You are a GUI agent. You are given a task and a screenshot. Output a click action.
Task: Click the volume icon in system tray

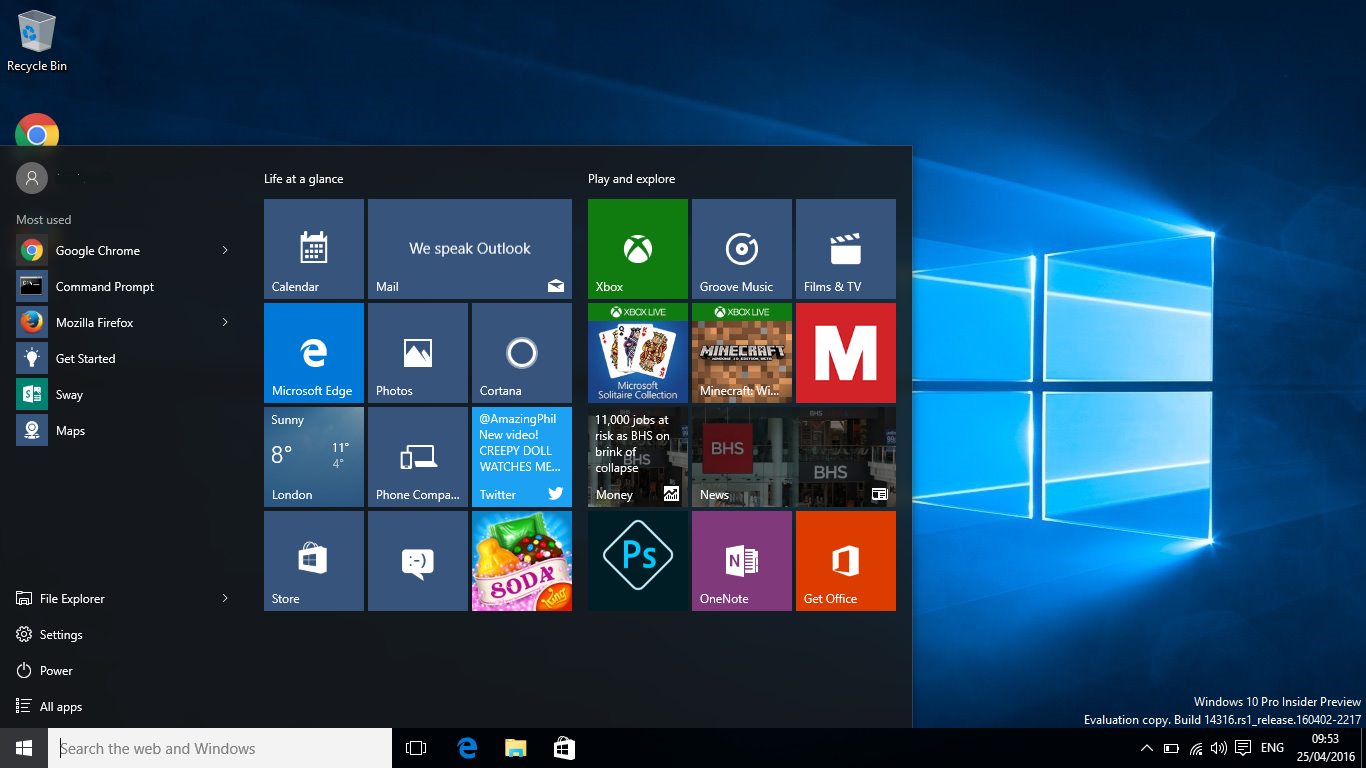1218,748
